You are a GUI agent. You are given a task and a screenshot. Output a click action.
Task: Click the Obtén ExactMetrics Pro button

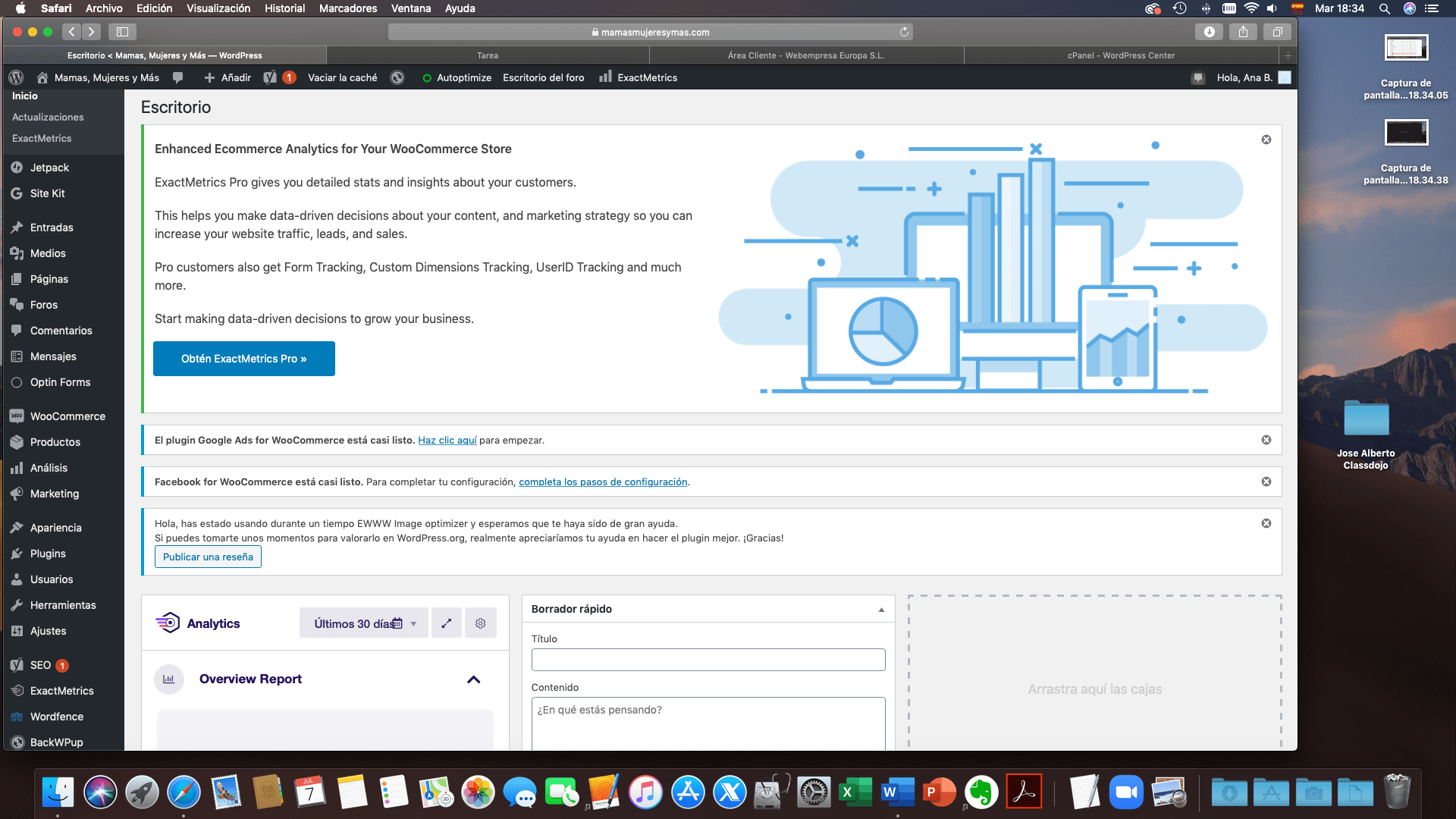pos(244,359)
